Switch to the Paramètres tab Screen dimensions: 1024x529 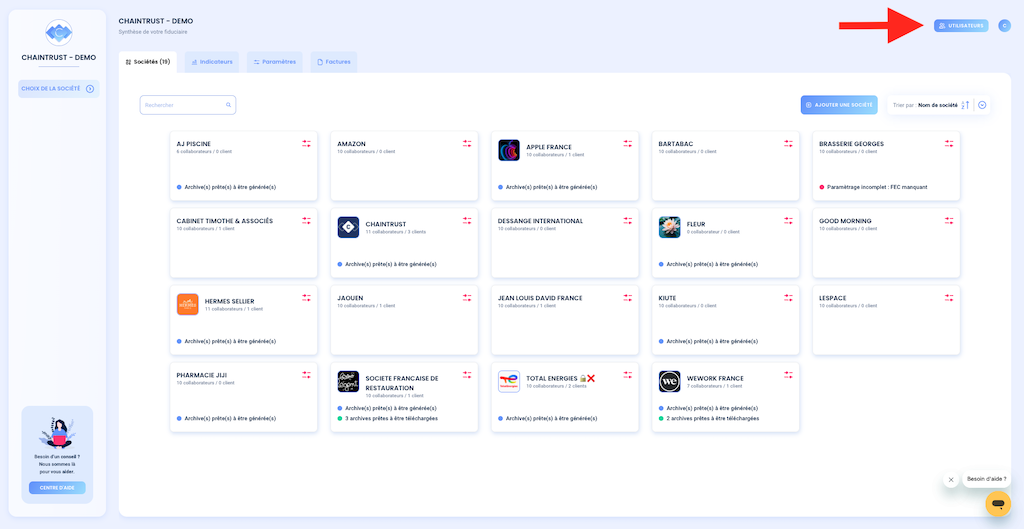click(x=275, y=62)
